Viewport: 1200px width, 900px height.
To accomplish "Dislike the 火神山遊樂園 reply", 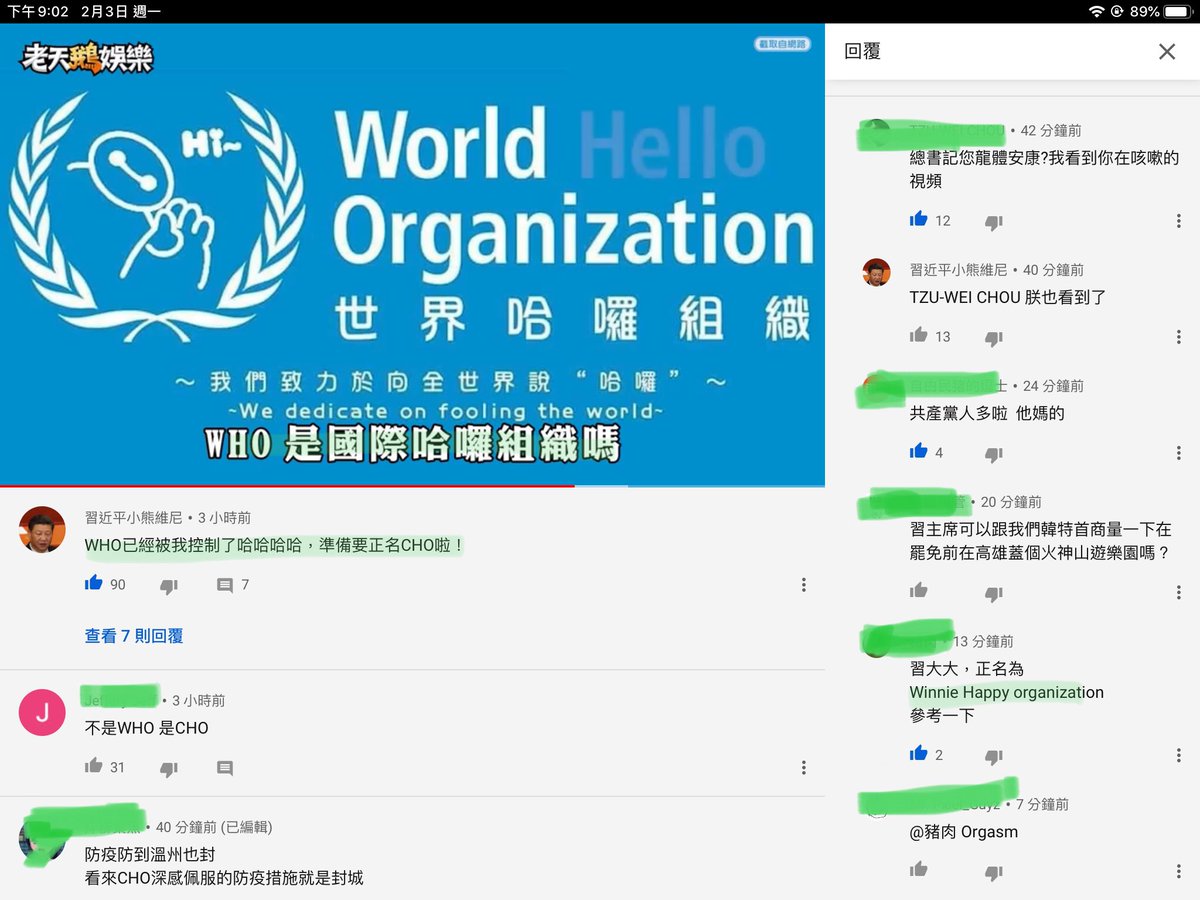I will coord(994,594).
